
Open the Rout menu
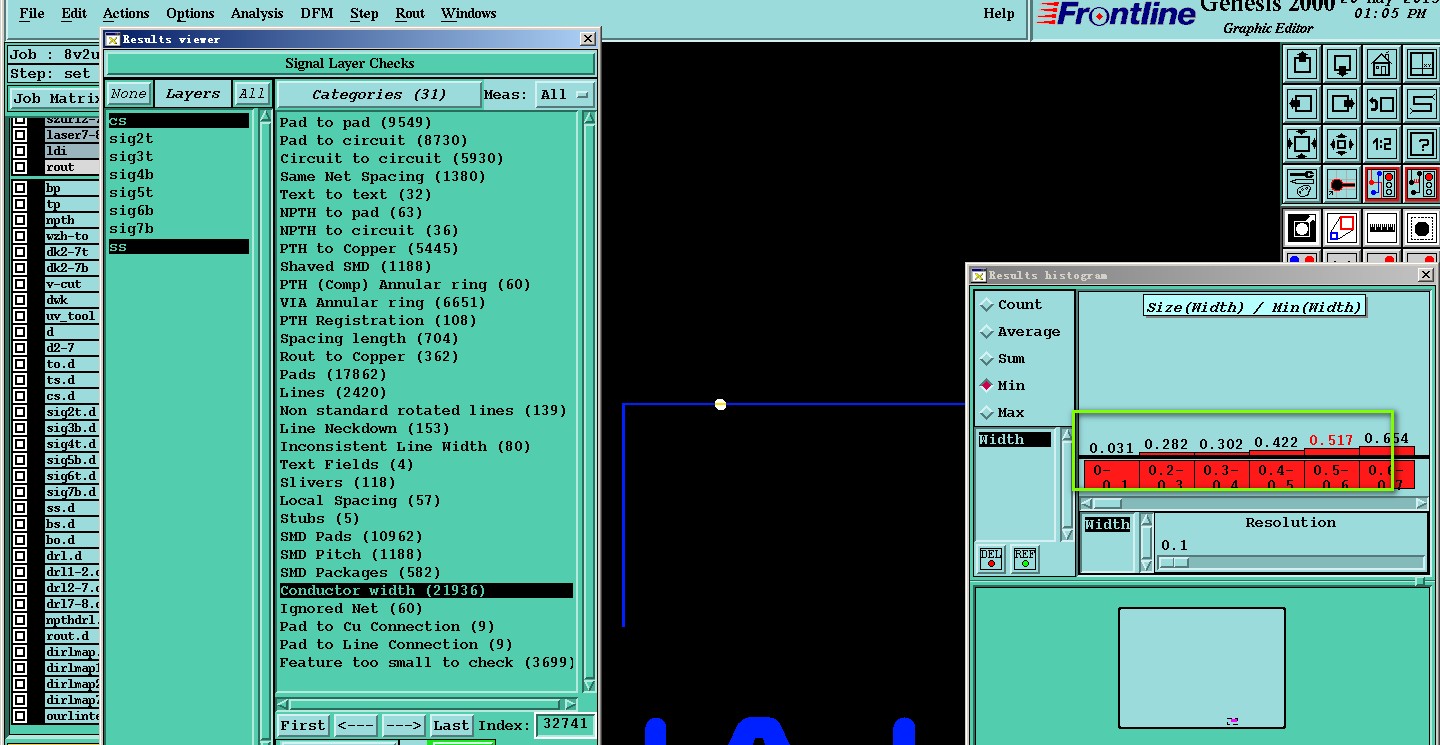click(410, 13)
